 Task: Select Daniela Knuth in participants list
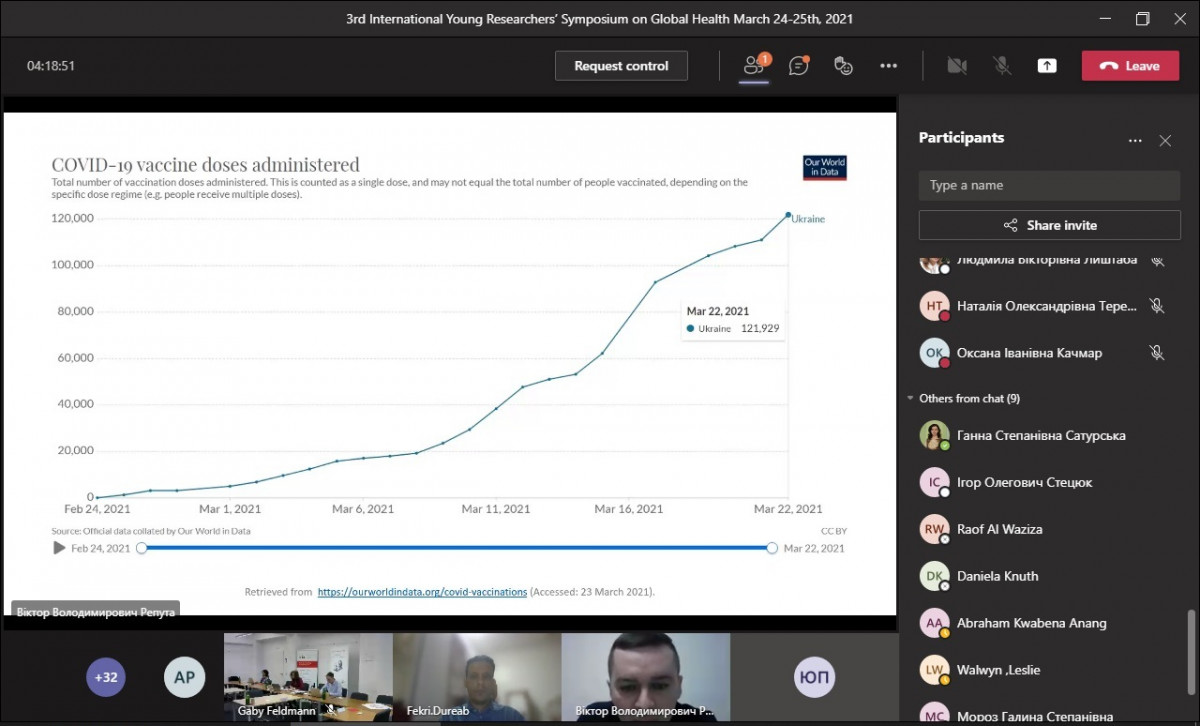997,576
